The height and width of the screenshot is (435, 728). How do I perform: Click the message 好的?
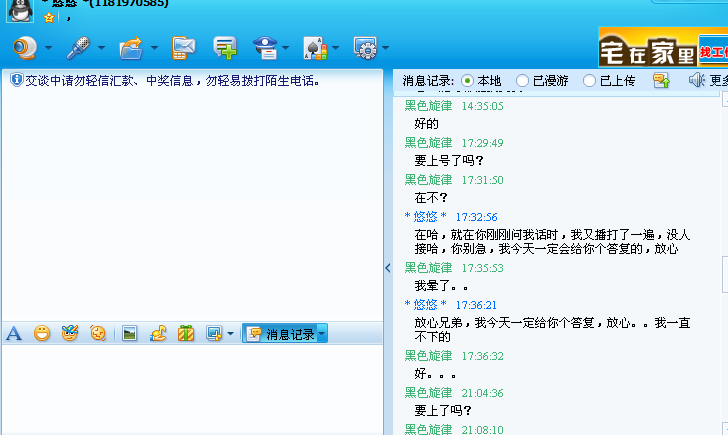click(x=426, y=123)
